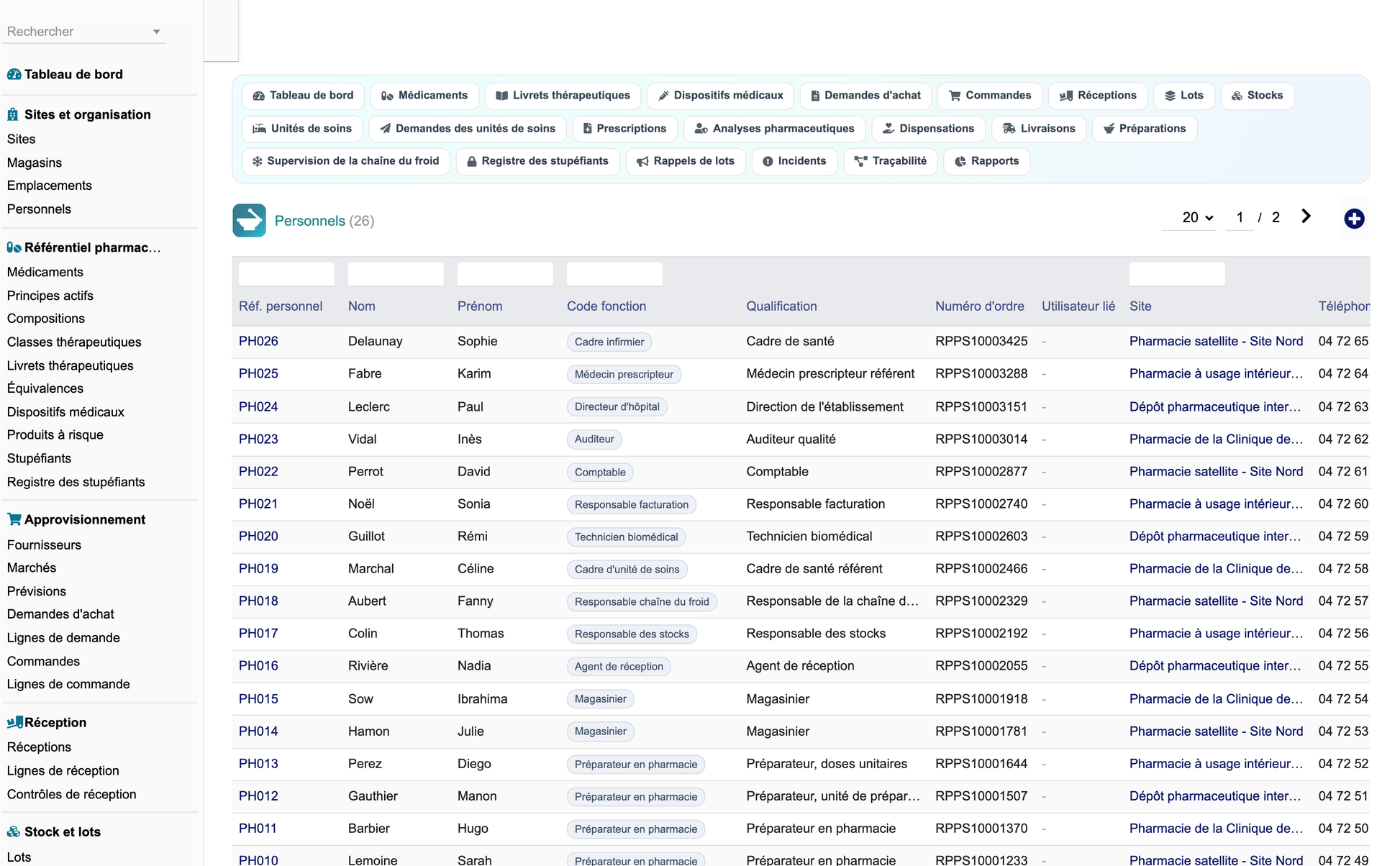Click the Stock et lots boxes icon
The image size is (1400, 866).
[x=14, y=831]
